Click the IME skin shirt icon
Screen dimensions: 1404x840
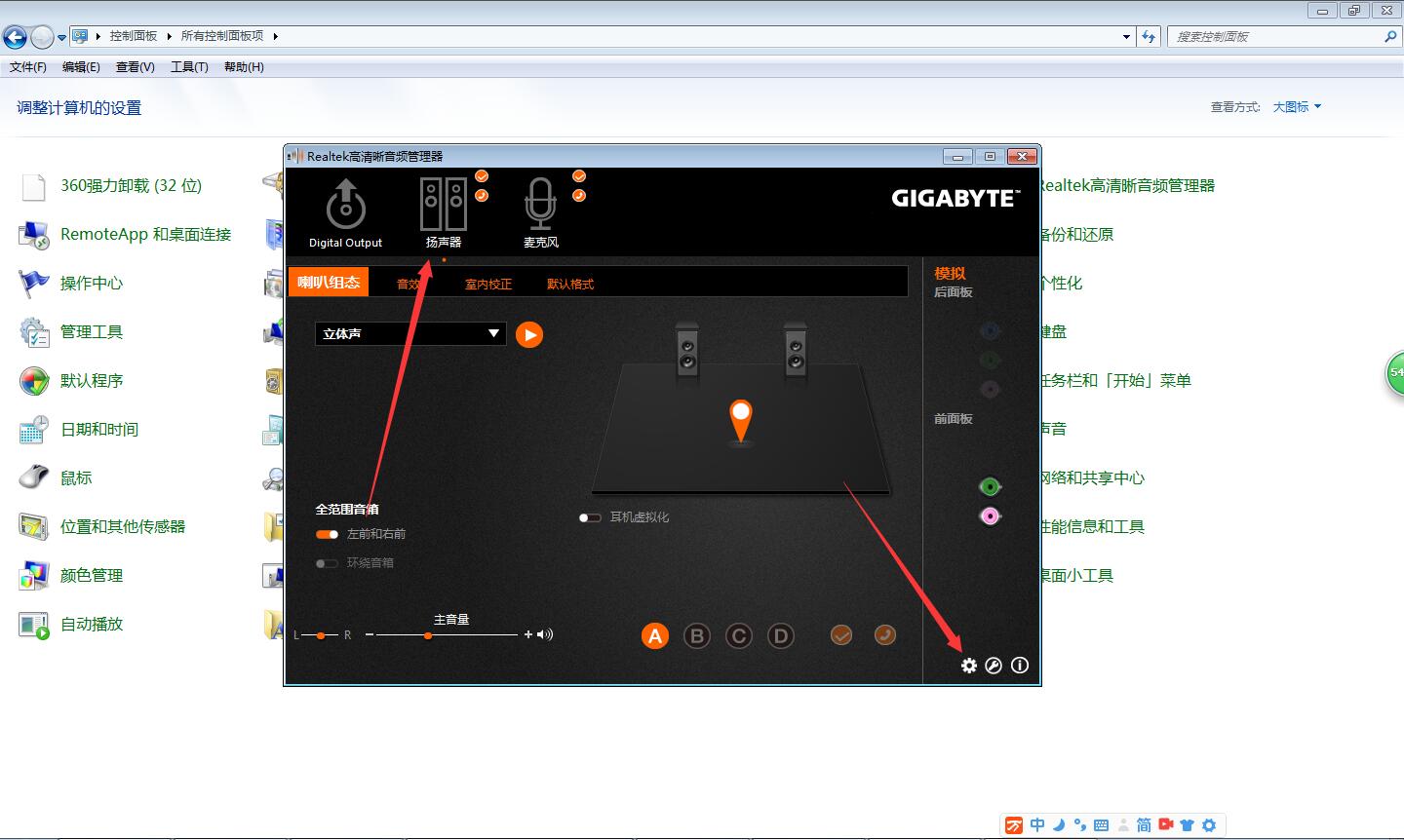1187,825
